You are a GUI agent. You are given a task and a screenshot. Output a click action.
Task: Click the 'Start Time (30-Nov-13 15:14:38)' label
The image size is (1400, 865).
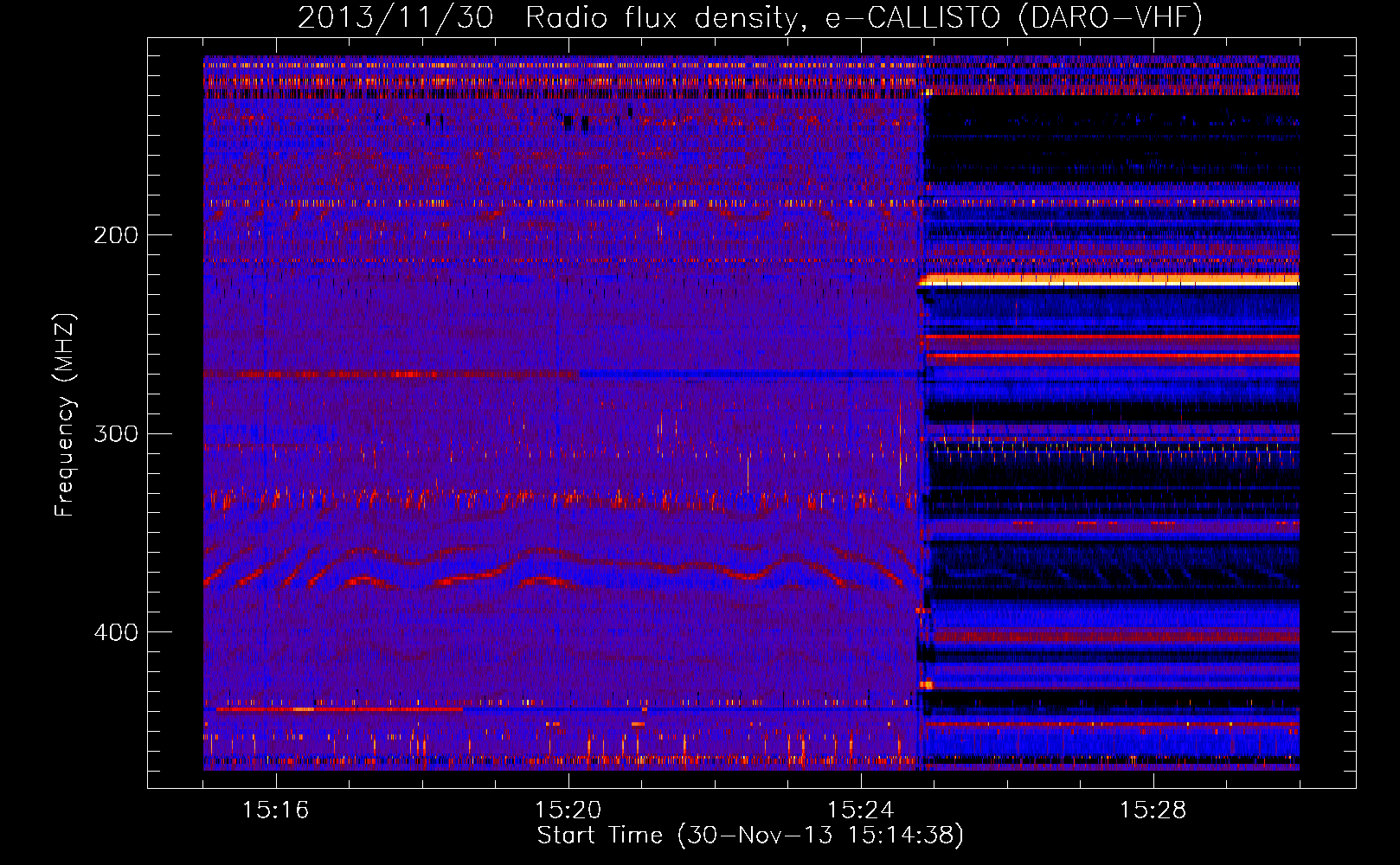750,836
